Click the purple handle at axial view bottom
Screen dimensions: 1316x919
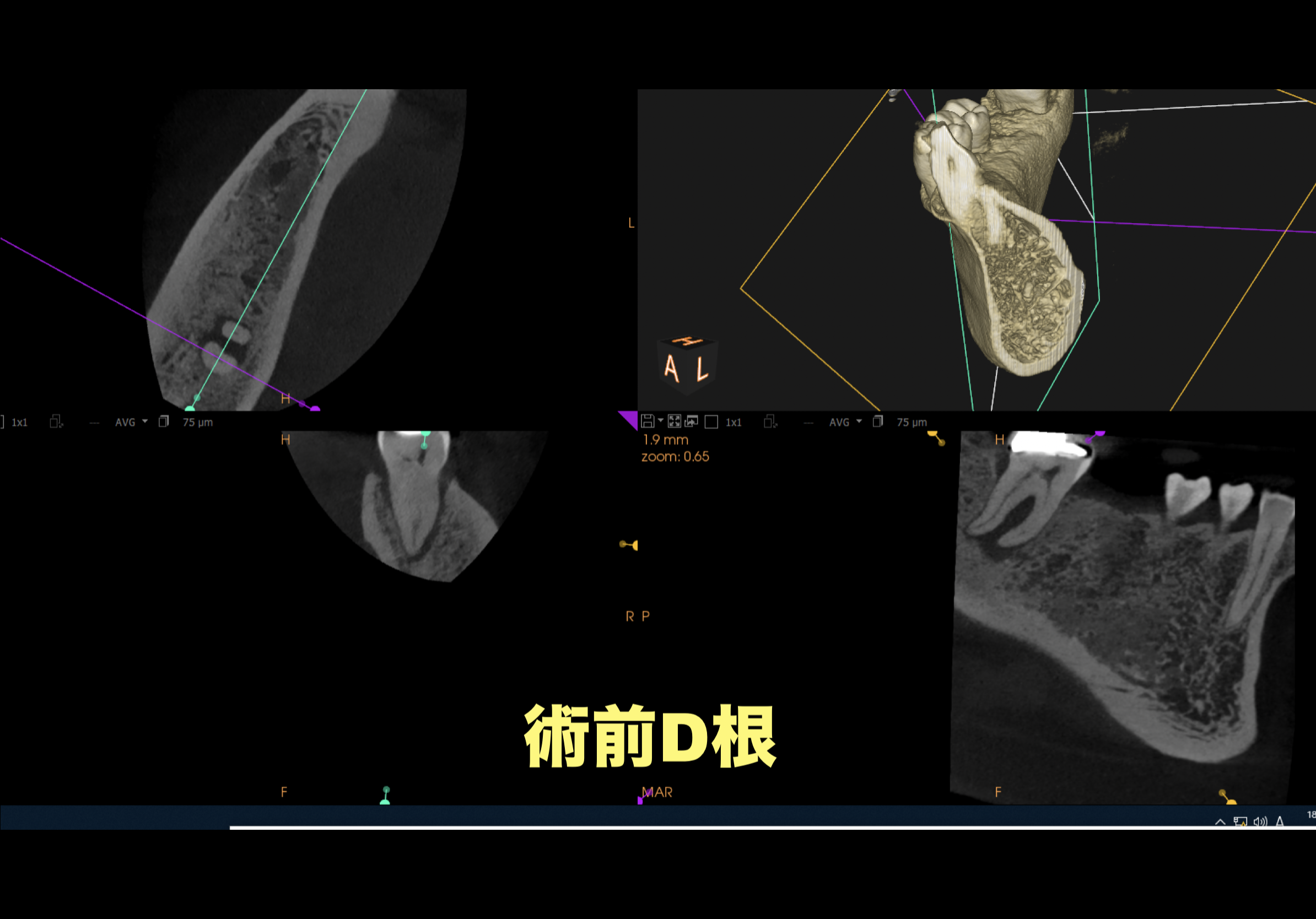tap(315, 408)
